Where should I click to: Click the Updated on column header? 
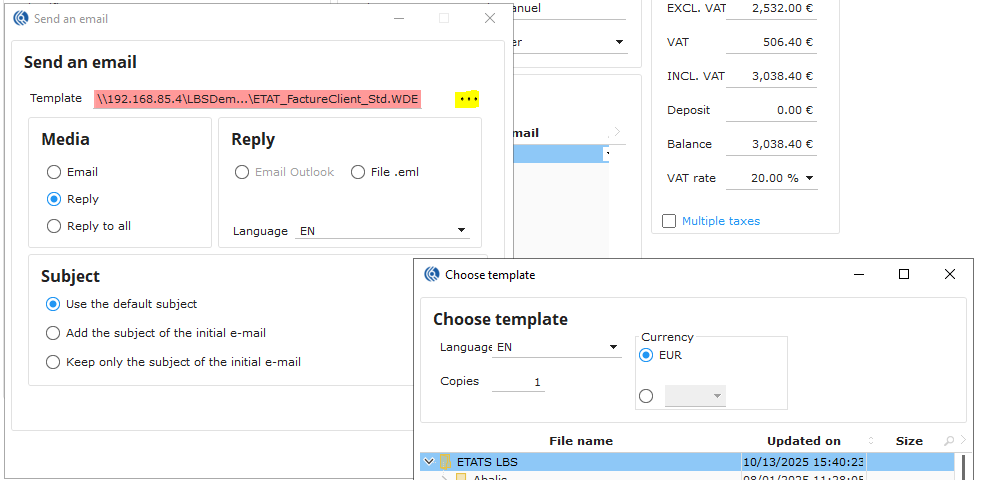pyautogui.click(x=803, y=441)
